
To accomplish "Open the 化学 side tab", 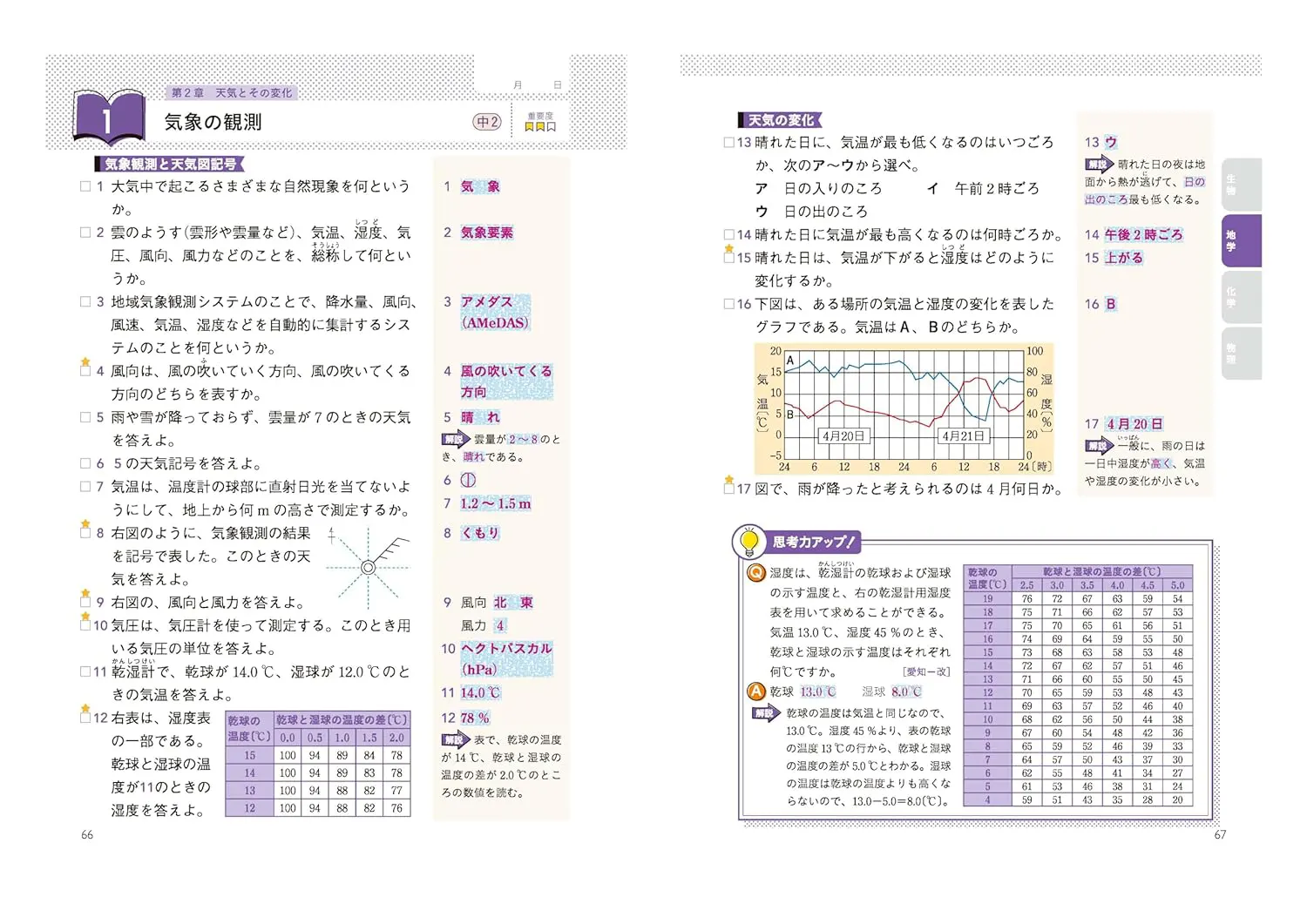I will click(x=1242, y=297).
